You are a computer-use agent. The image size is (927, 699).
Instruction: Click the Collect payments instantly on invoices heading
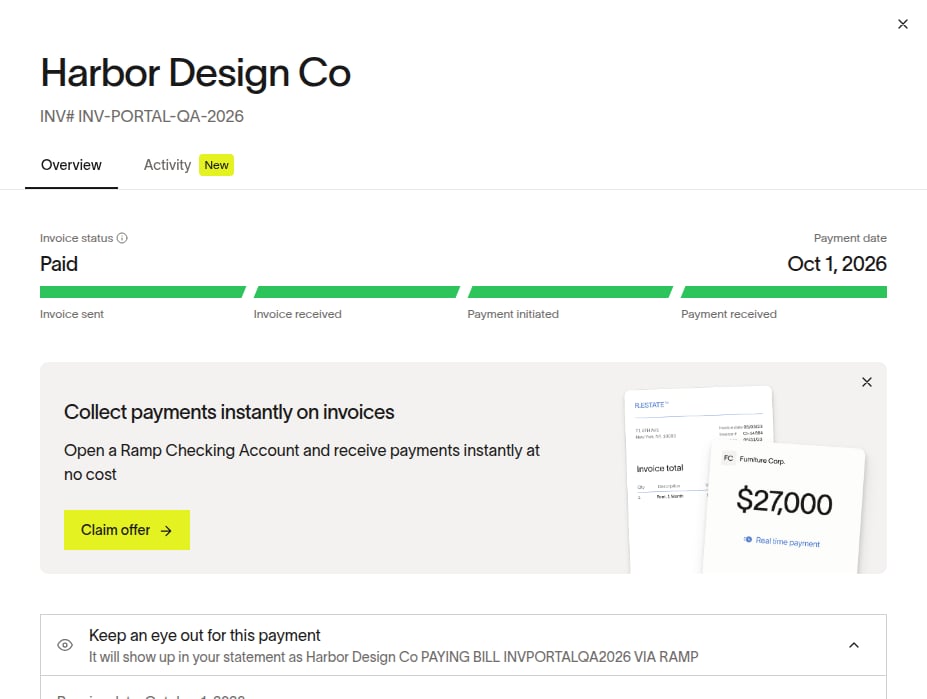tap(229, 412)
